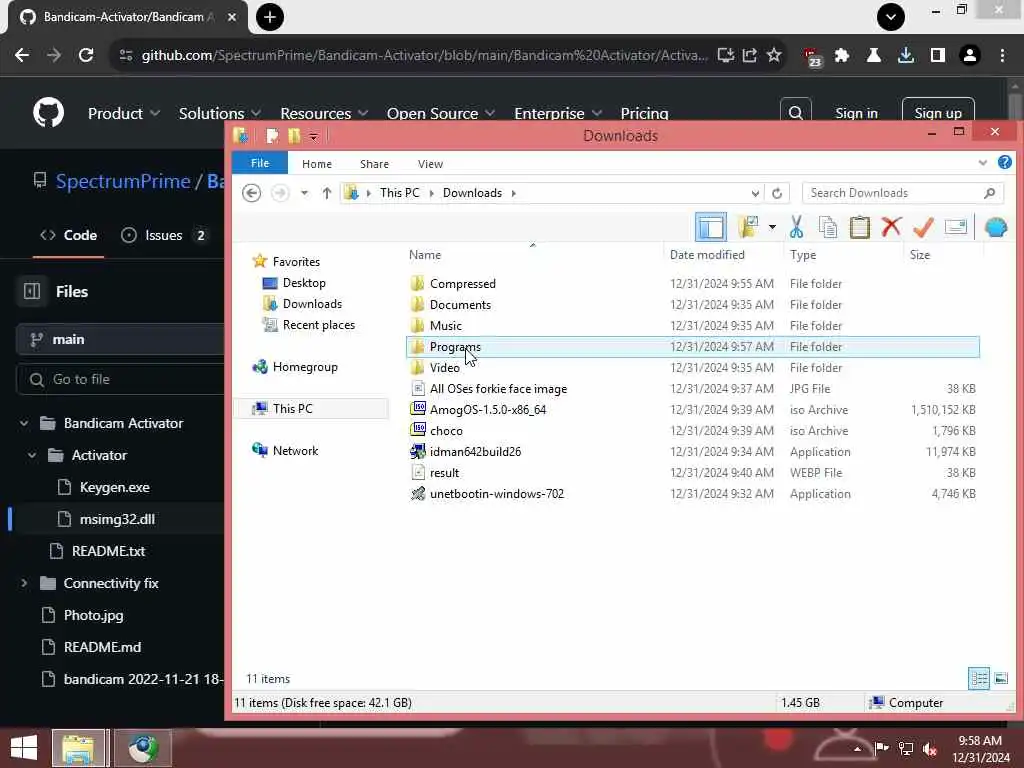The height and width of the screenshot is (768, 1024).
Task: Click the blue shell icon in toolbar
Action: pos(996,227)
